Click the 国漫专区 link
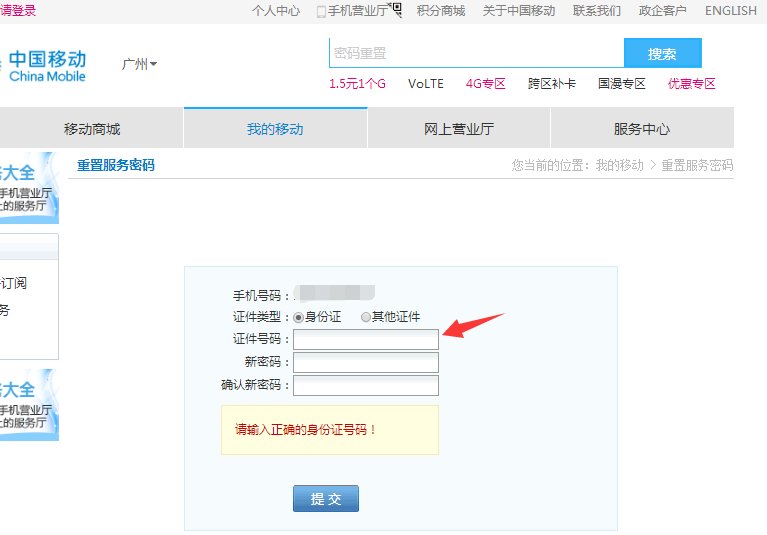767x535 pixels. [622, 84]
